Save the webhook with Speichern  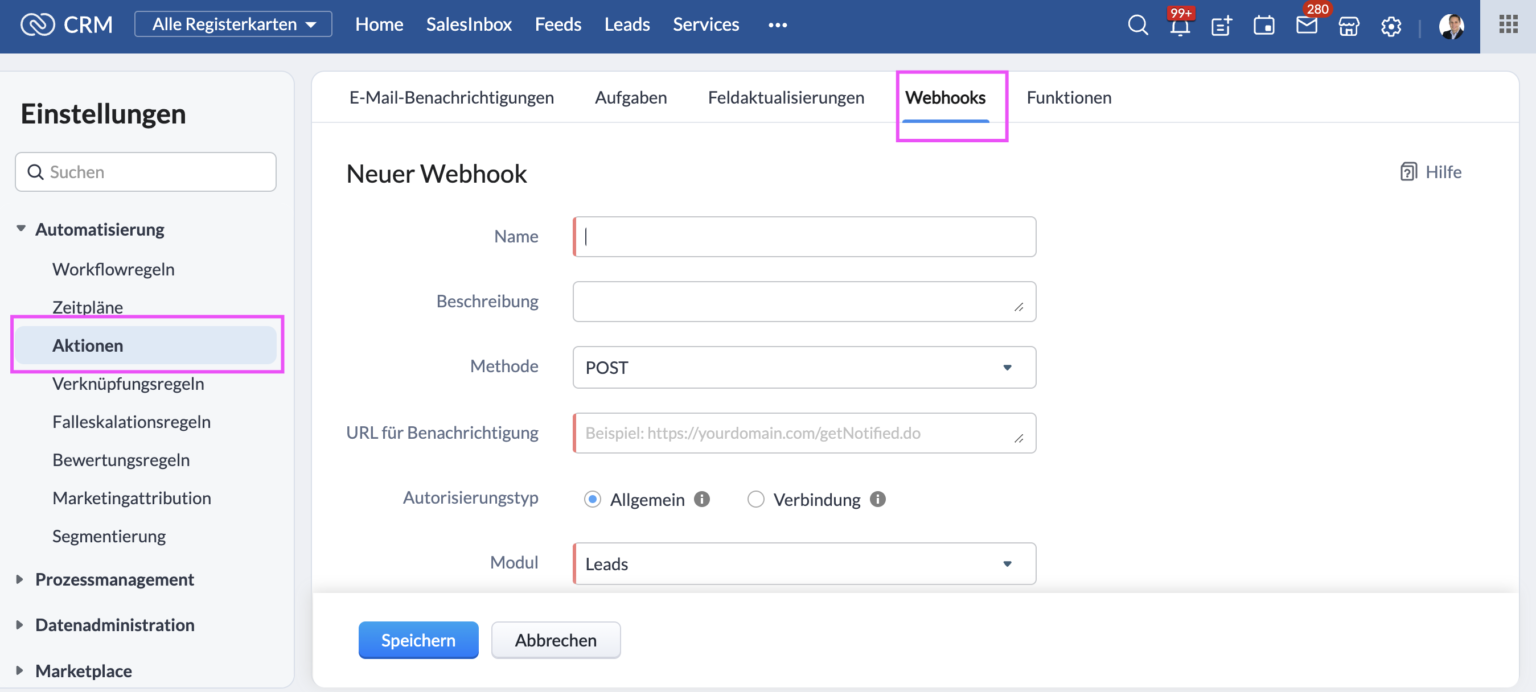(418, 640)
